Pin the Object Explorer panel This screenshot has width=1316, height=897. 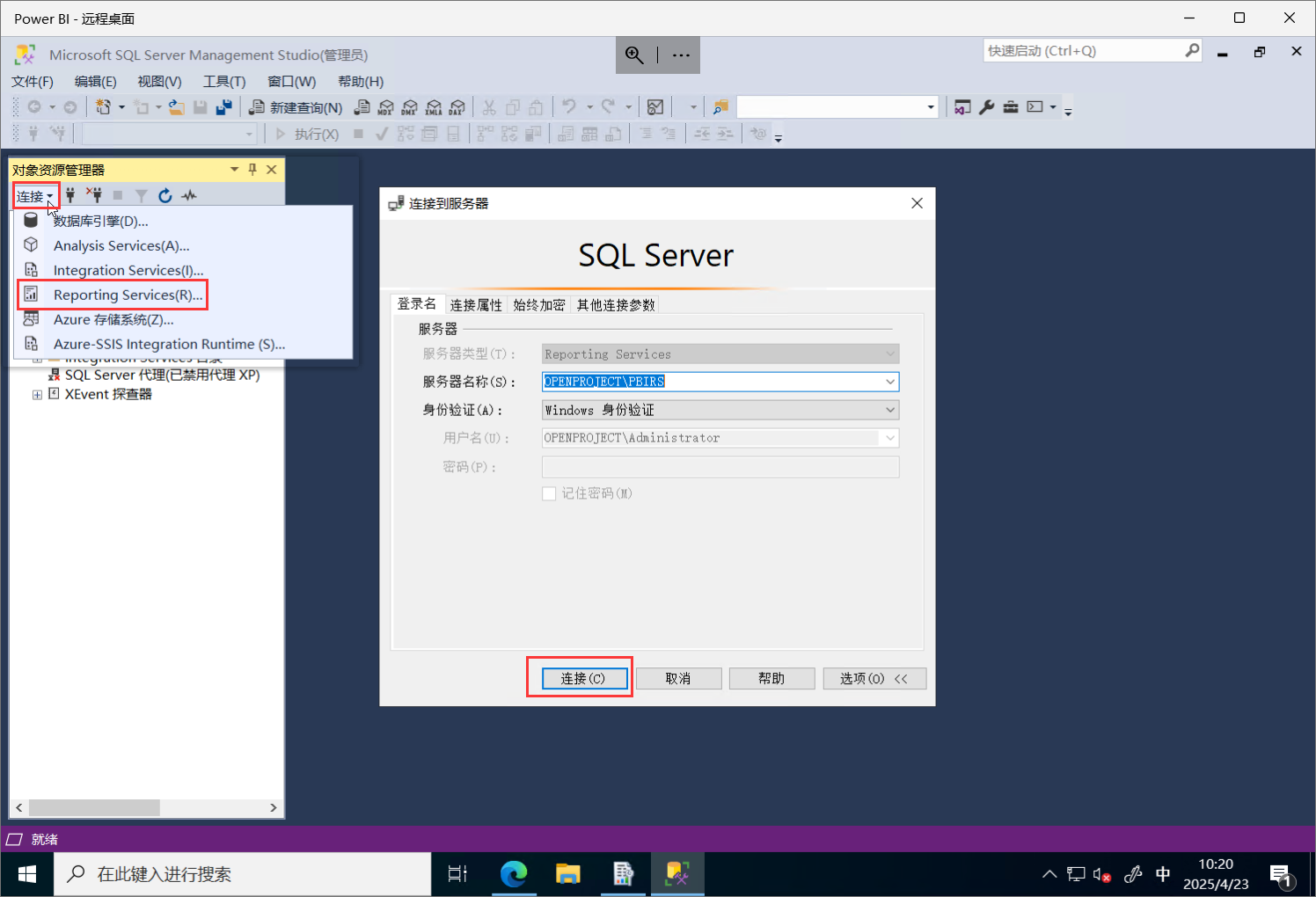(252, 169)
